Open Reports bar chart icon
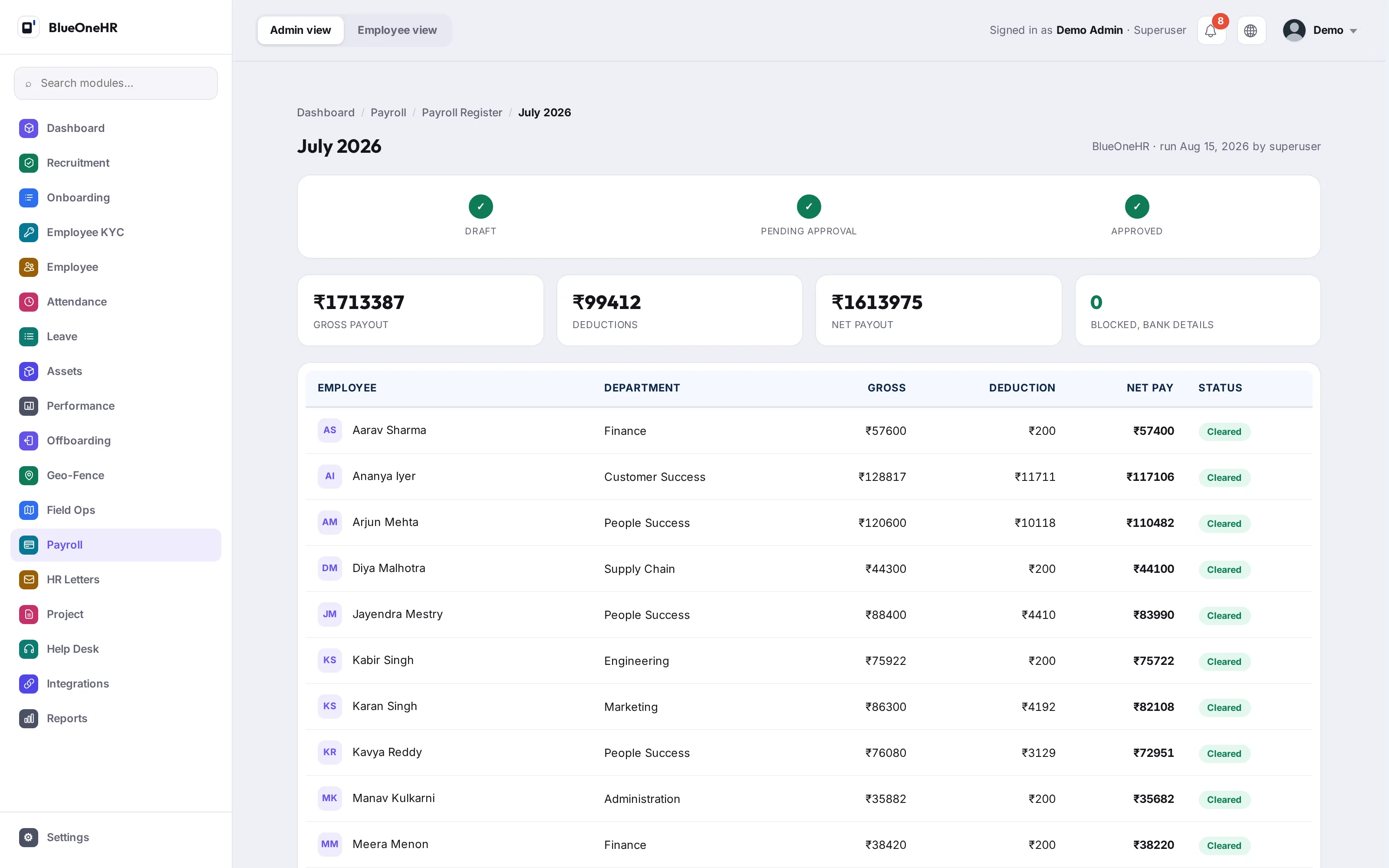The width and height of the screenshot is (1389, 868). tap(29, 719)
